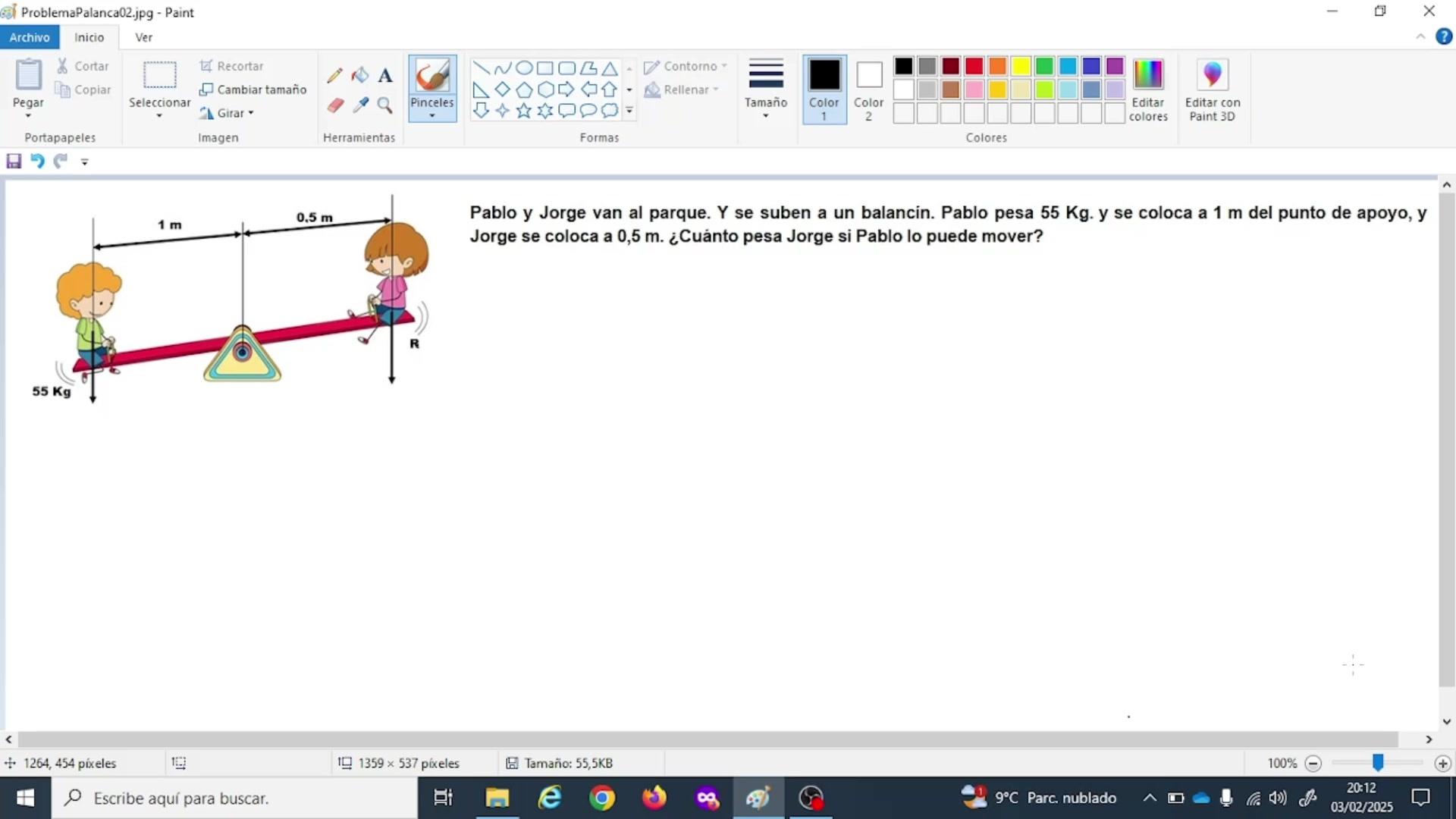
Task: Activate Color 2 selector
Action: [x=868, y=89]
